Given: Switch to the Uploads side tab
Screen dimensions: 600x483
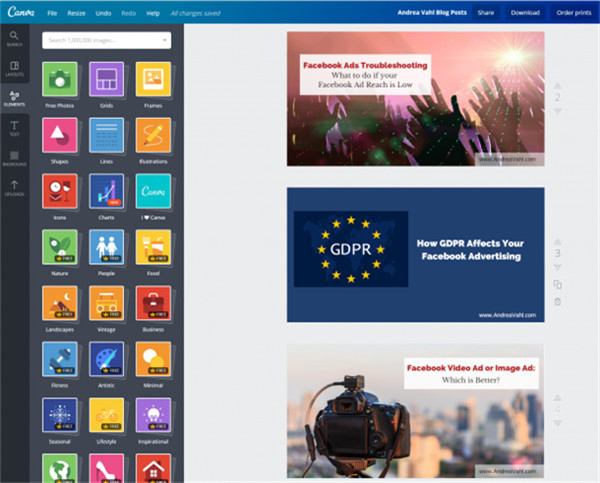Looking at the screenshot, I should 15,188.
